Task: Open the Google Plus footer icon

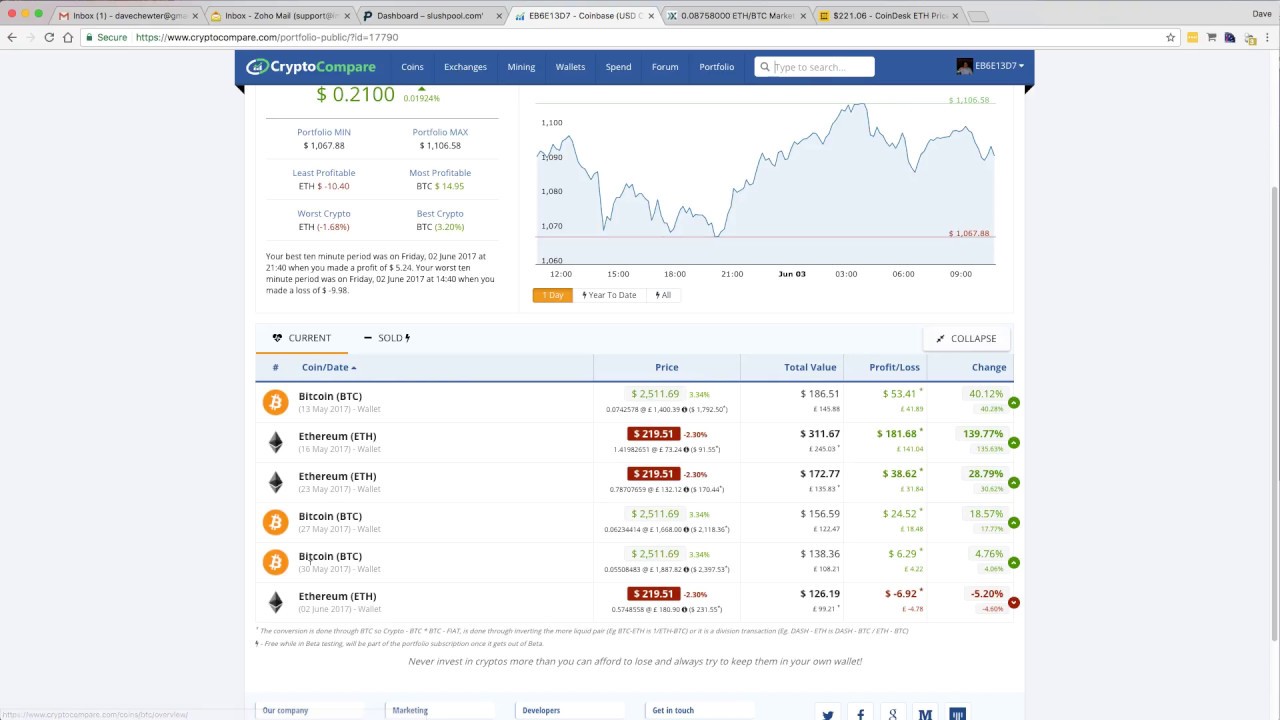Action: pyautogui.click(x=893, y=714)
